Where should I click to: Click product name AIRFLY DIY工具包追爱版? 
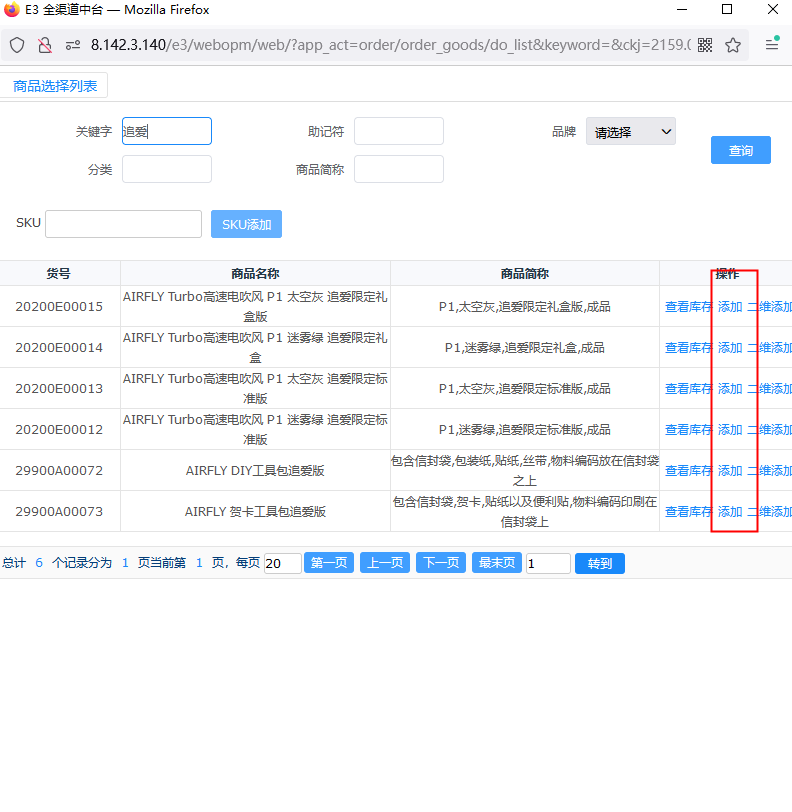[x=255, y=470]
